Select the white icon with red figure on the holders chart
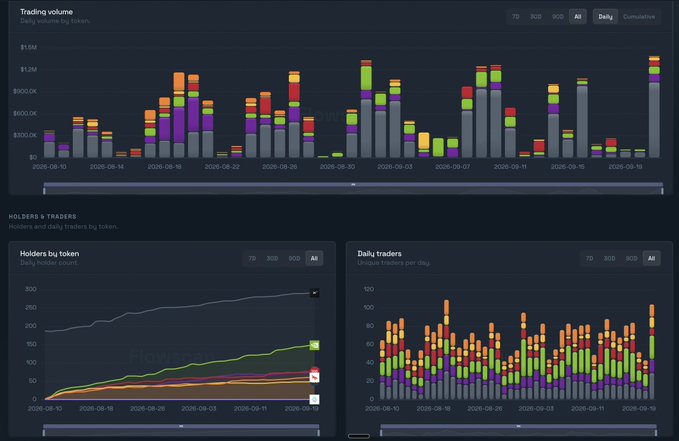679x441 pixels. (315, 377)
